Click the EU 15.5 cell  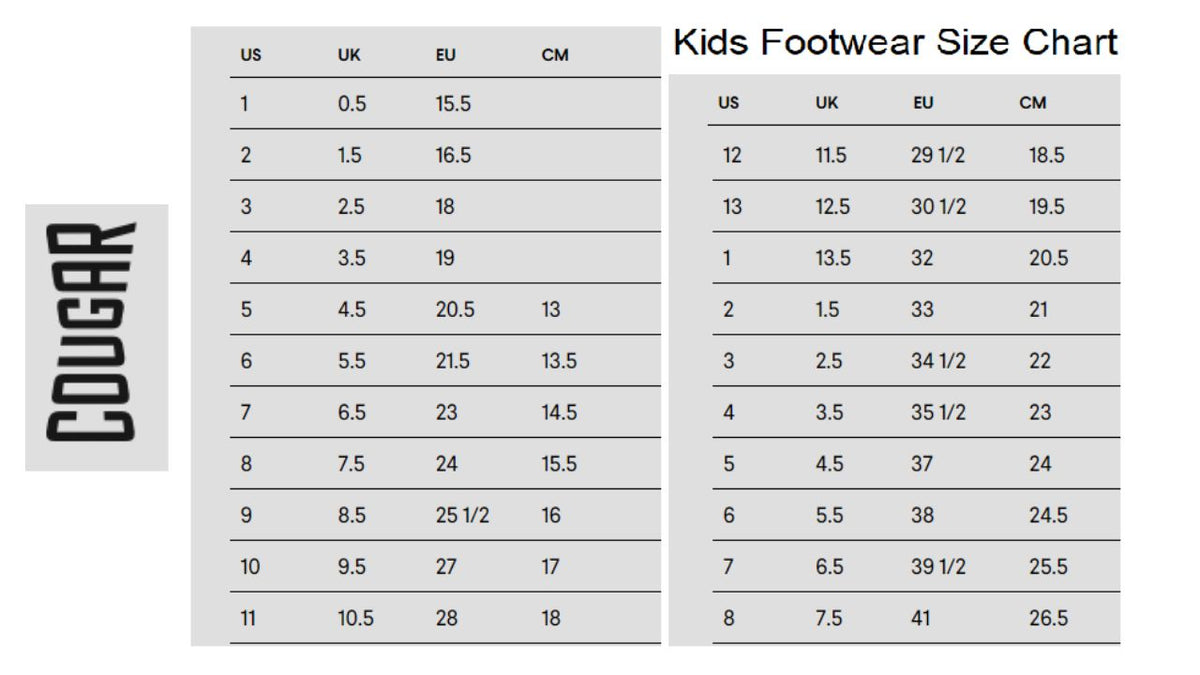click(453, 104)
